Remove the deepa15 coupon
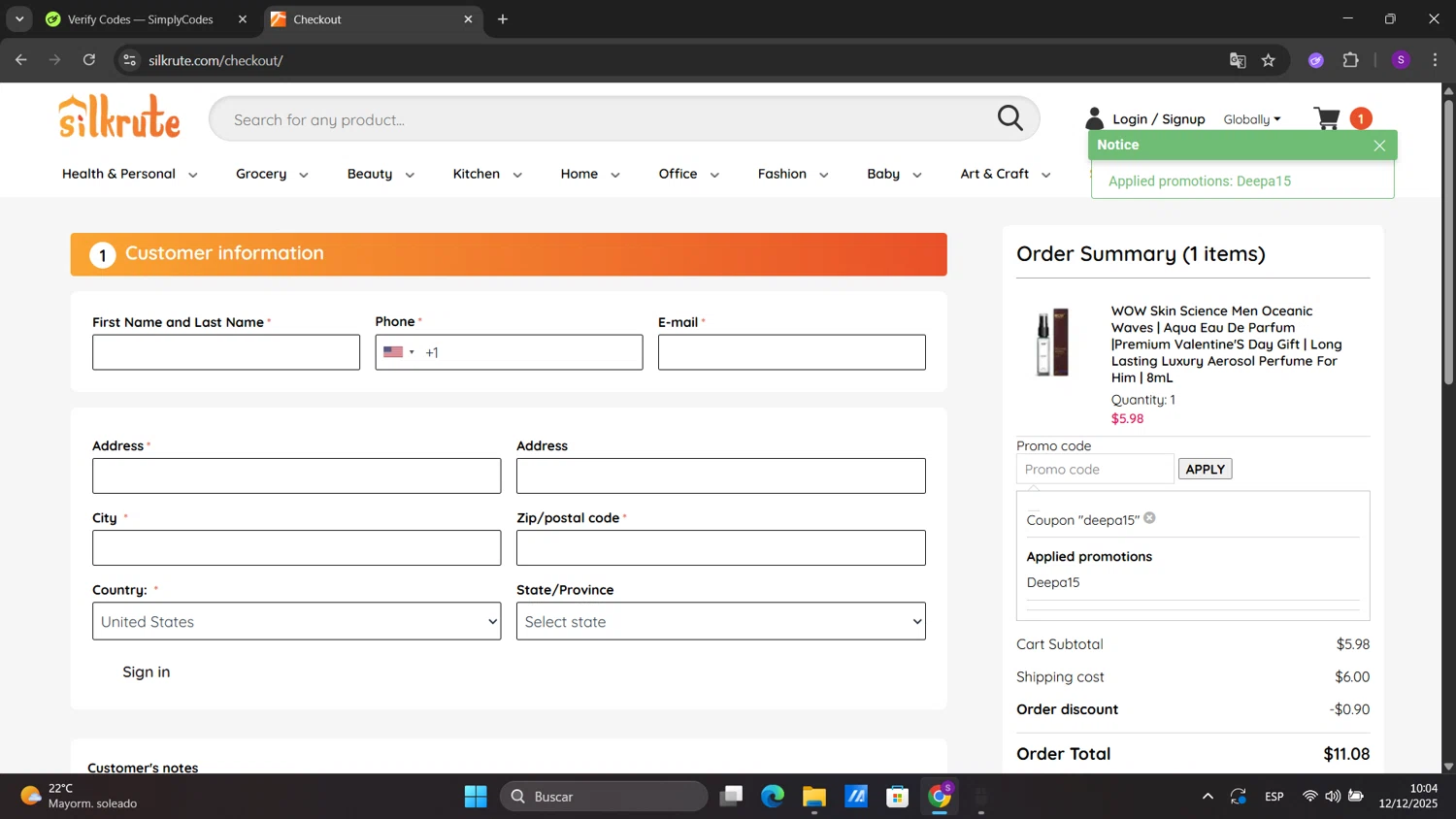Image resolution: width=1456 pixels, height=819 pixels. point(1149,518)
